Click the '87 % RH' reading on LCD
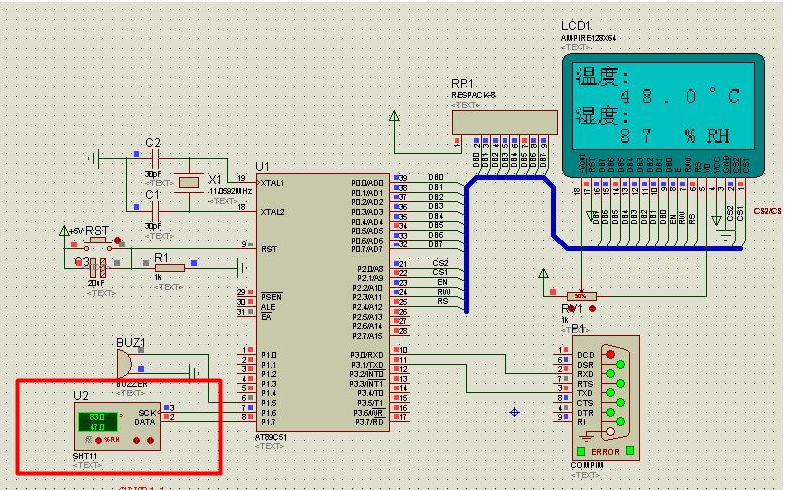Viewport: 785px width, 490px height. (674, 136)
